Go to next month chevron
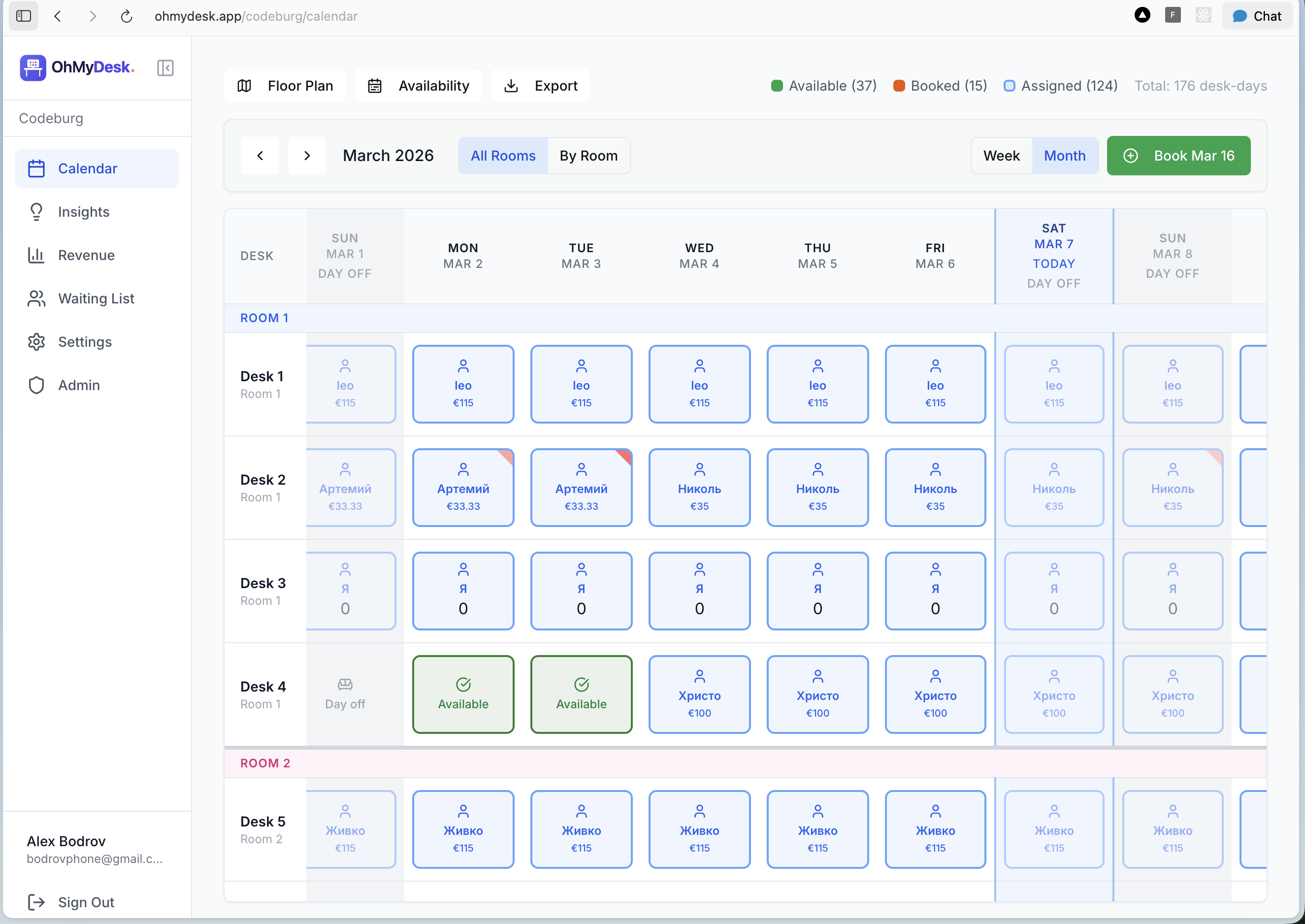The width and height of the screenshot is (1305, 924). point(307,155)
